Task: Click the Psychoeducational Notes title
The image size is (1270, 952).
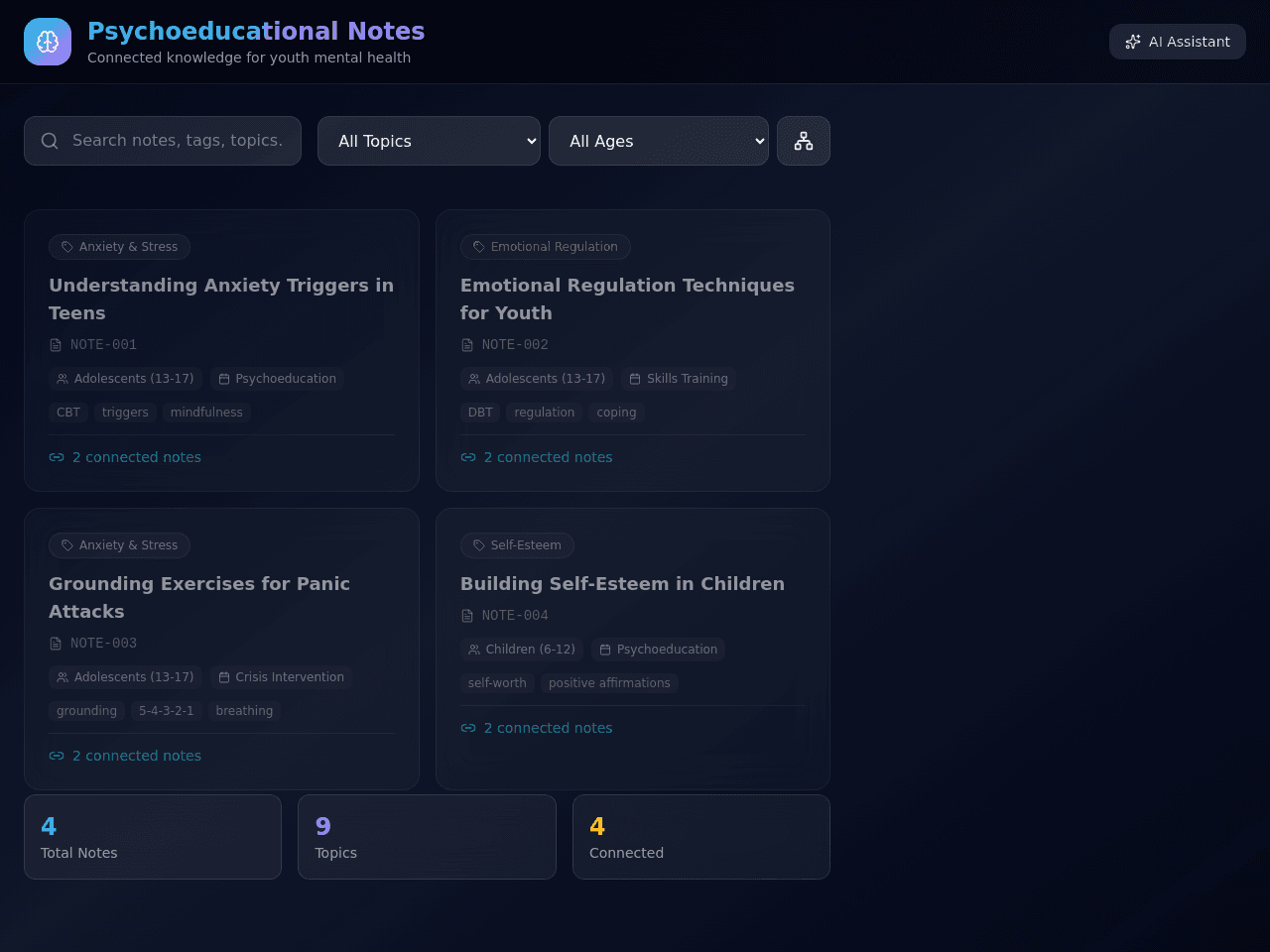Action: (x=256, y=32)
